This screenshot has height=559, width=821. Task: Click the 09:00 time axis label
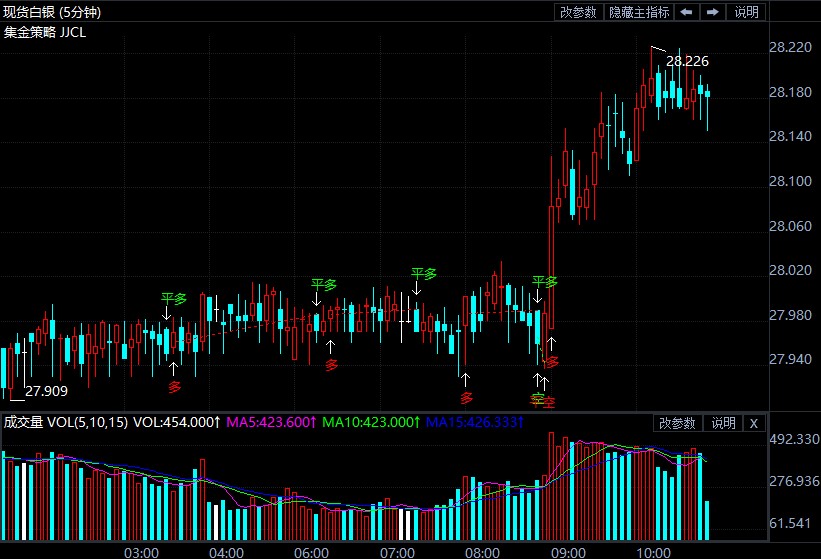point(568,553)
